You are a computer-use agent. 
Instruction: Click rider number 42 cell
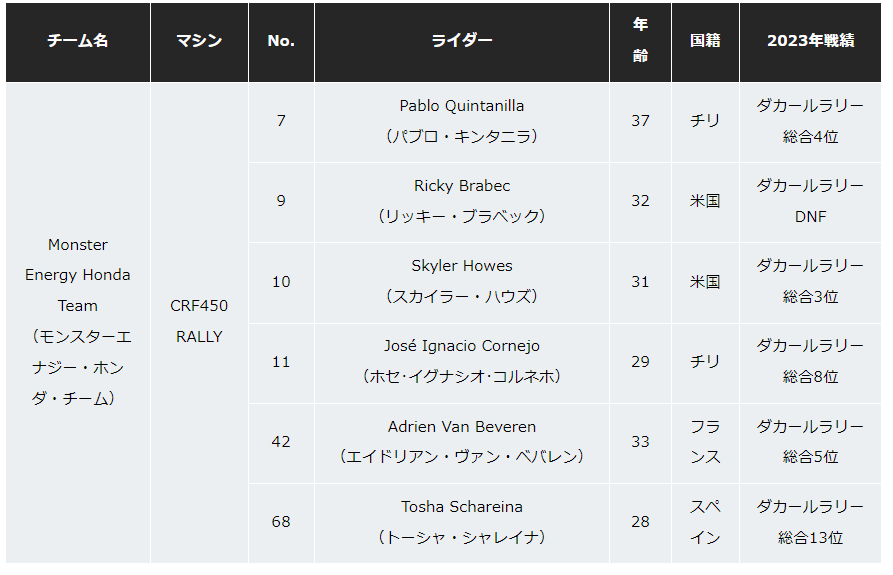pos(281,441)
